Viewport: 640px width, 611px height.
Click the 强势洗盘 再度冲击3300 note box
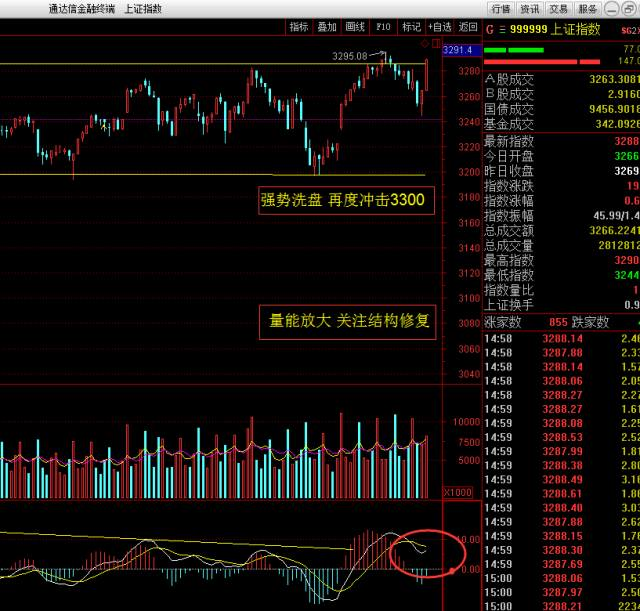coord(346,200)
